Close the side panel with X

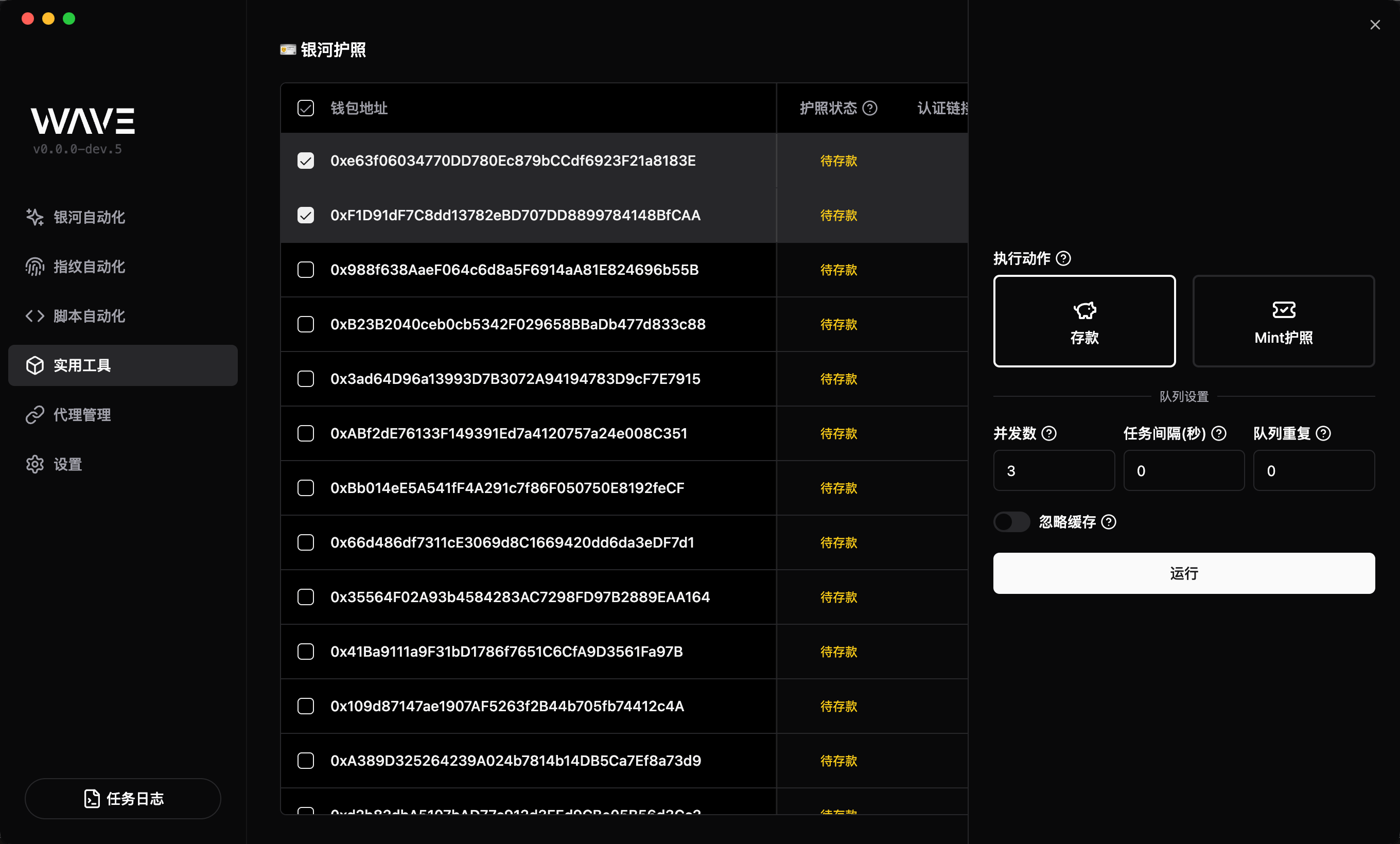(x=1374, y=25)
